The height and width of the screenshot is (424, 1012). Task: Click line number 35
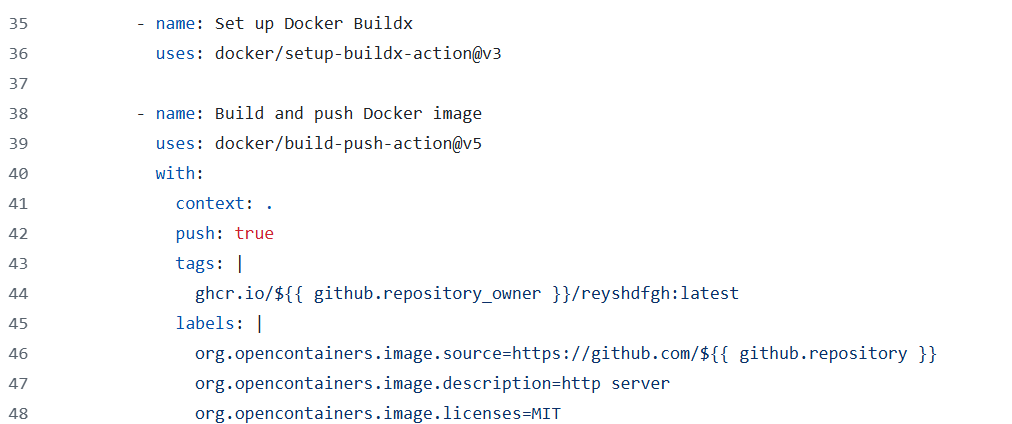(x=18, y=24)
